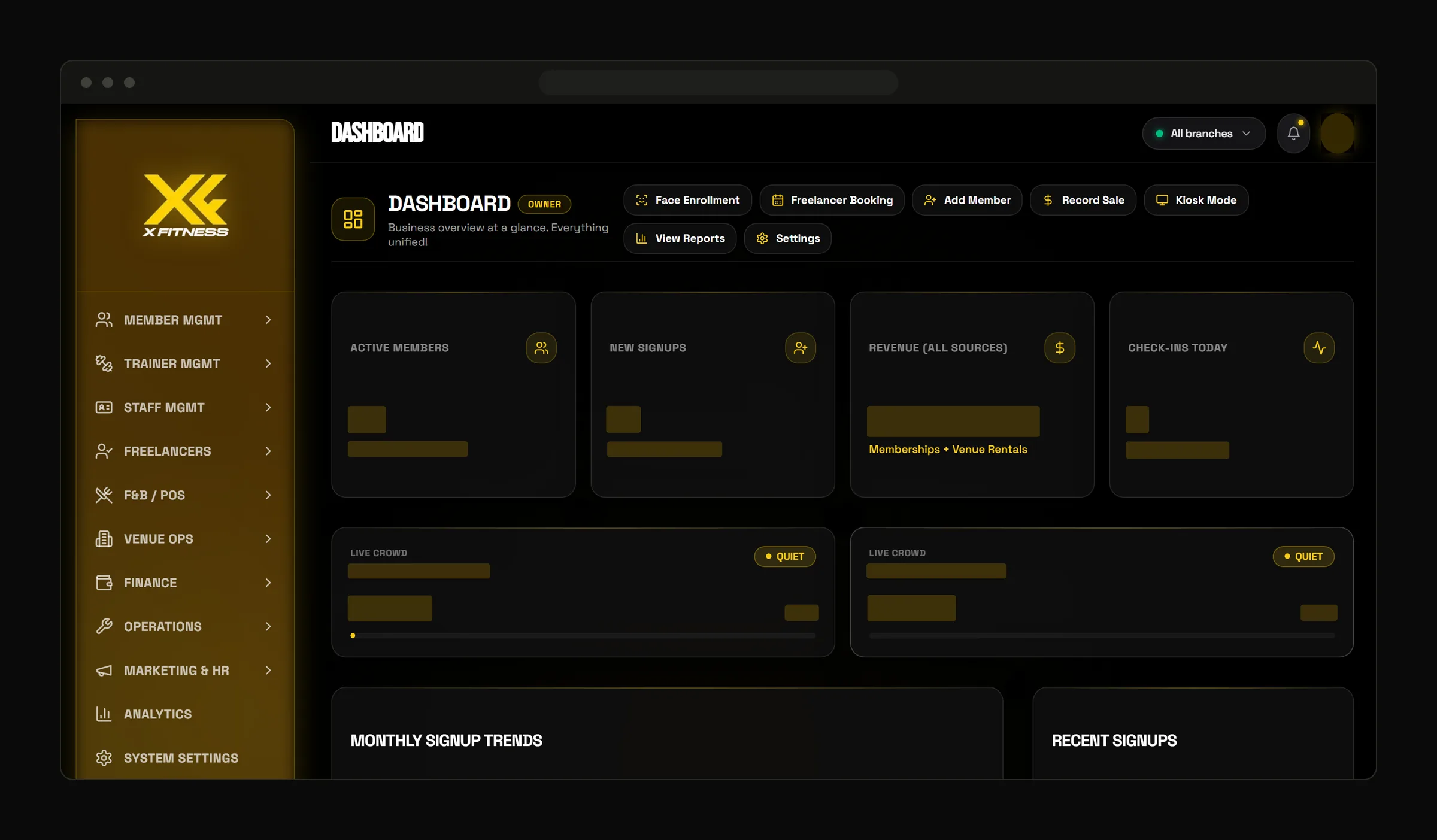Image resolution: width=1437 pixels, height=840 pixels.
Task: Click the Freelancer Booking button
Action: tap(832, 200)
